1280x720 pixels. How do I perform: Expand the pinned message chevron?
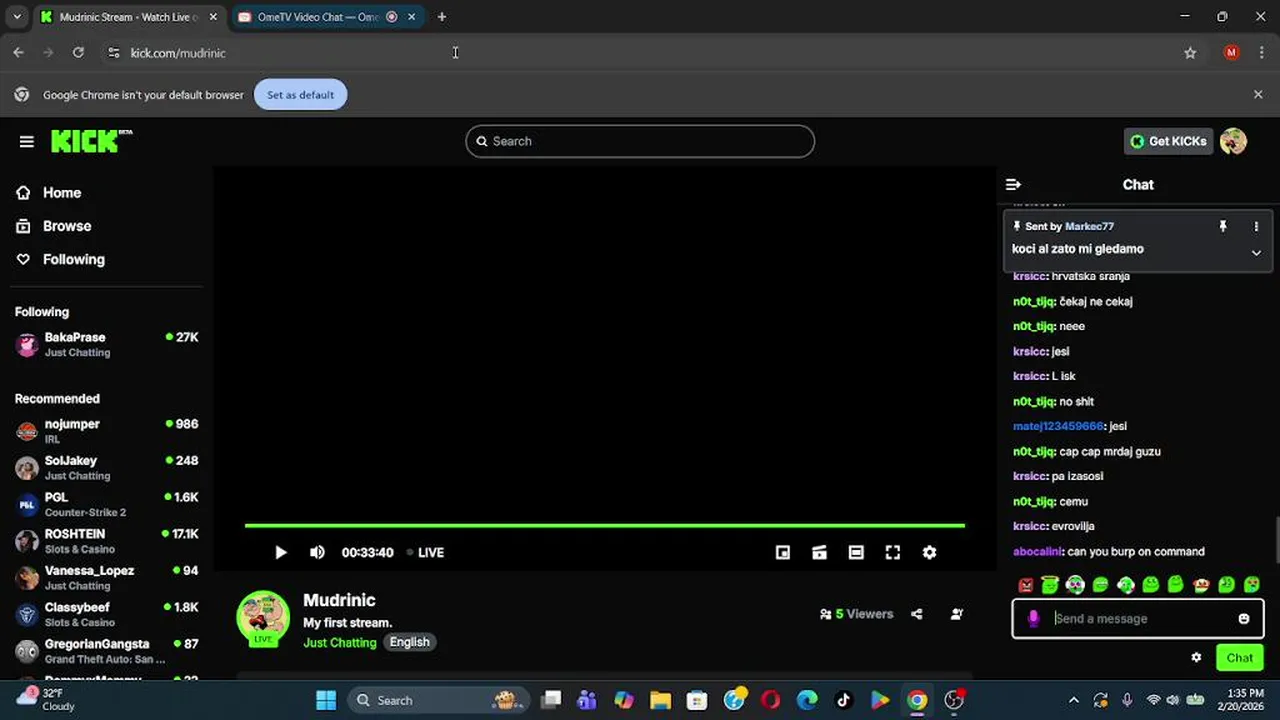pos(1256,253)
